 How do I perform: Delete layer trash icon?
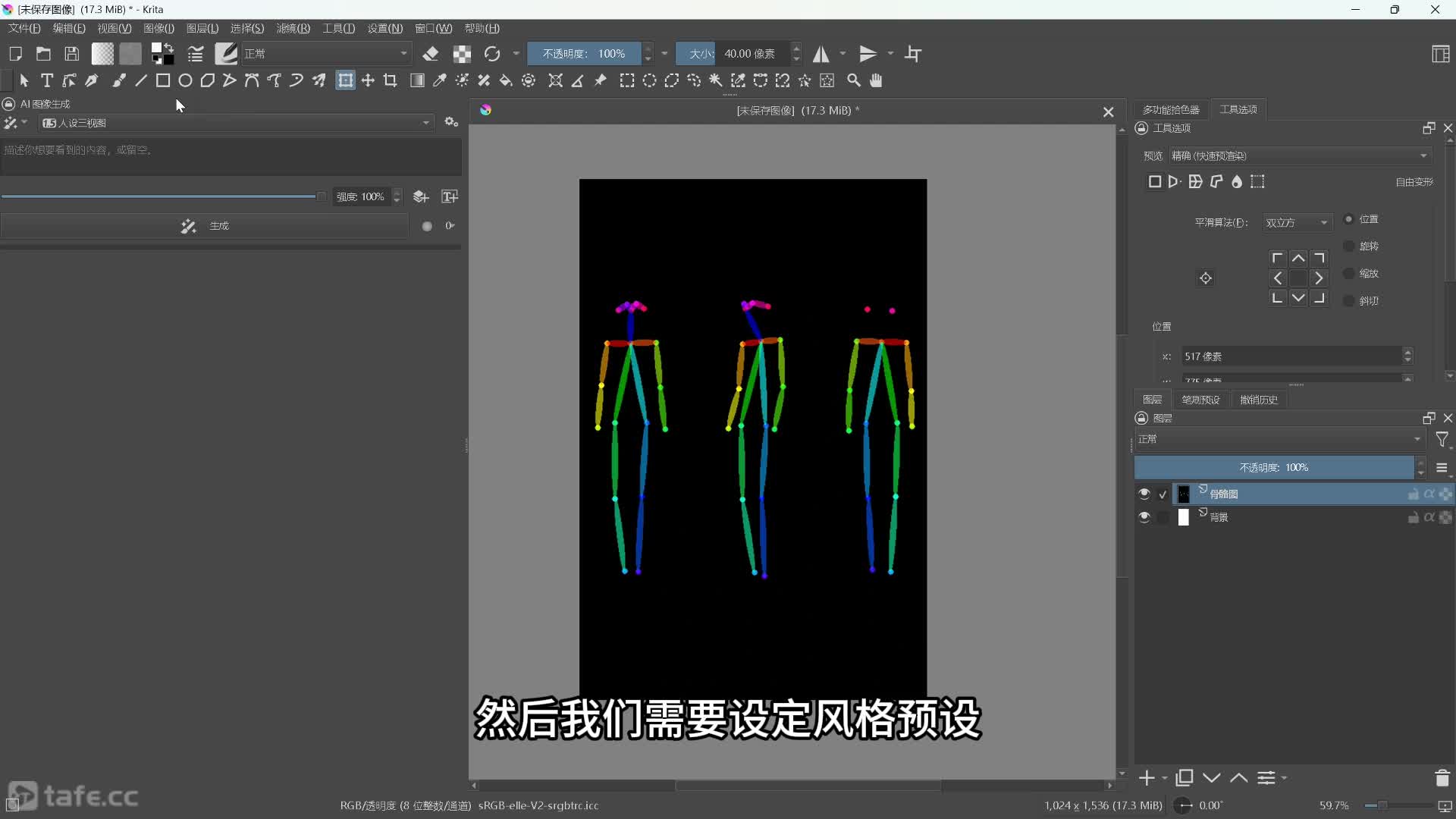(1442, 778)
